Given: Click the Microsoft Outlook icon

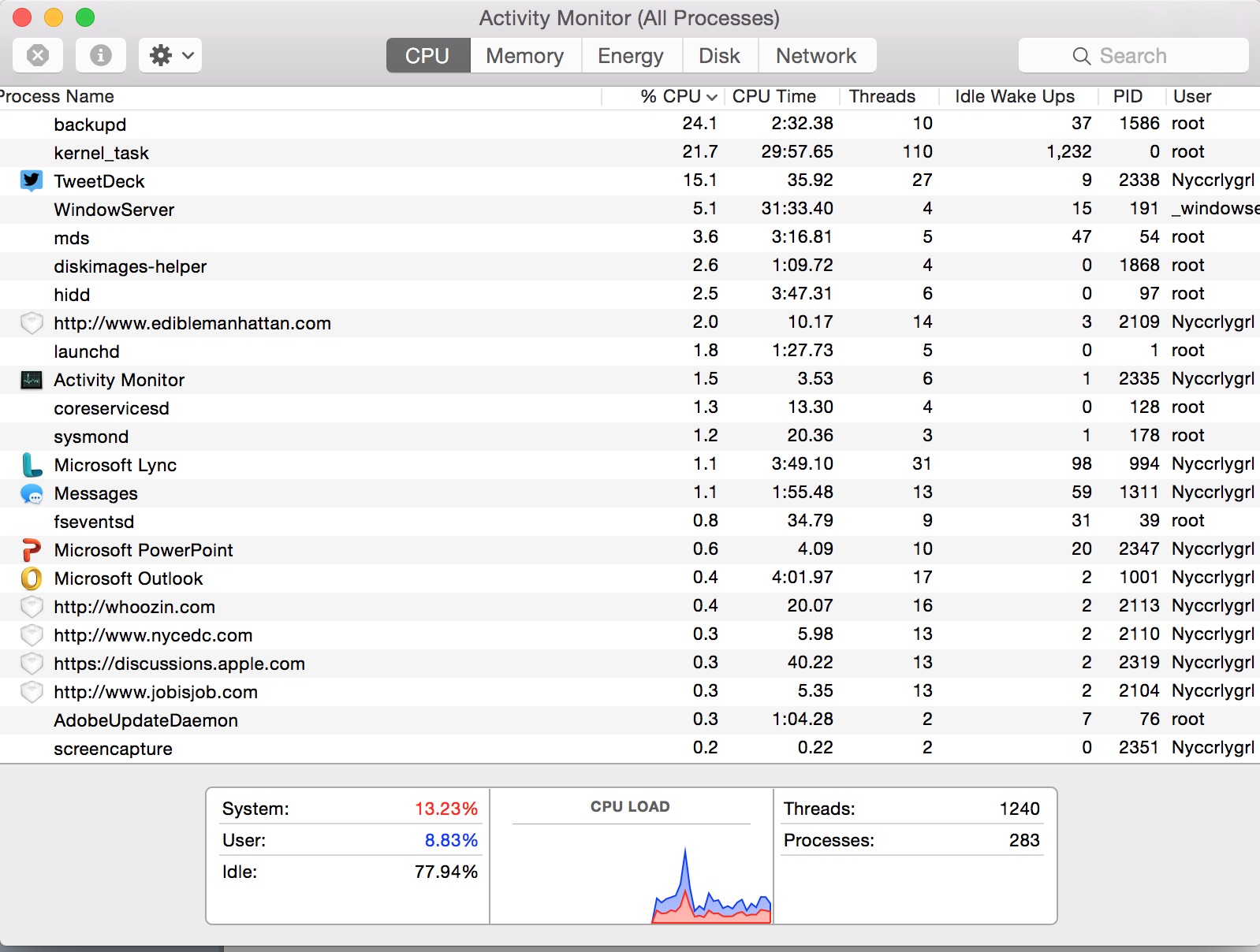Looking at the screenshot, I should click(32, 578).
